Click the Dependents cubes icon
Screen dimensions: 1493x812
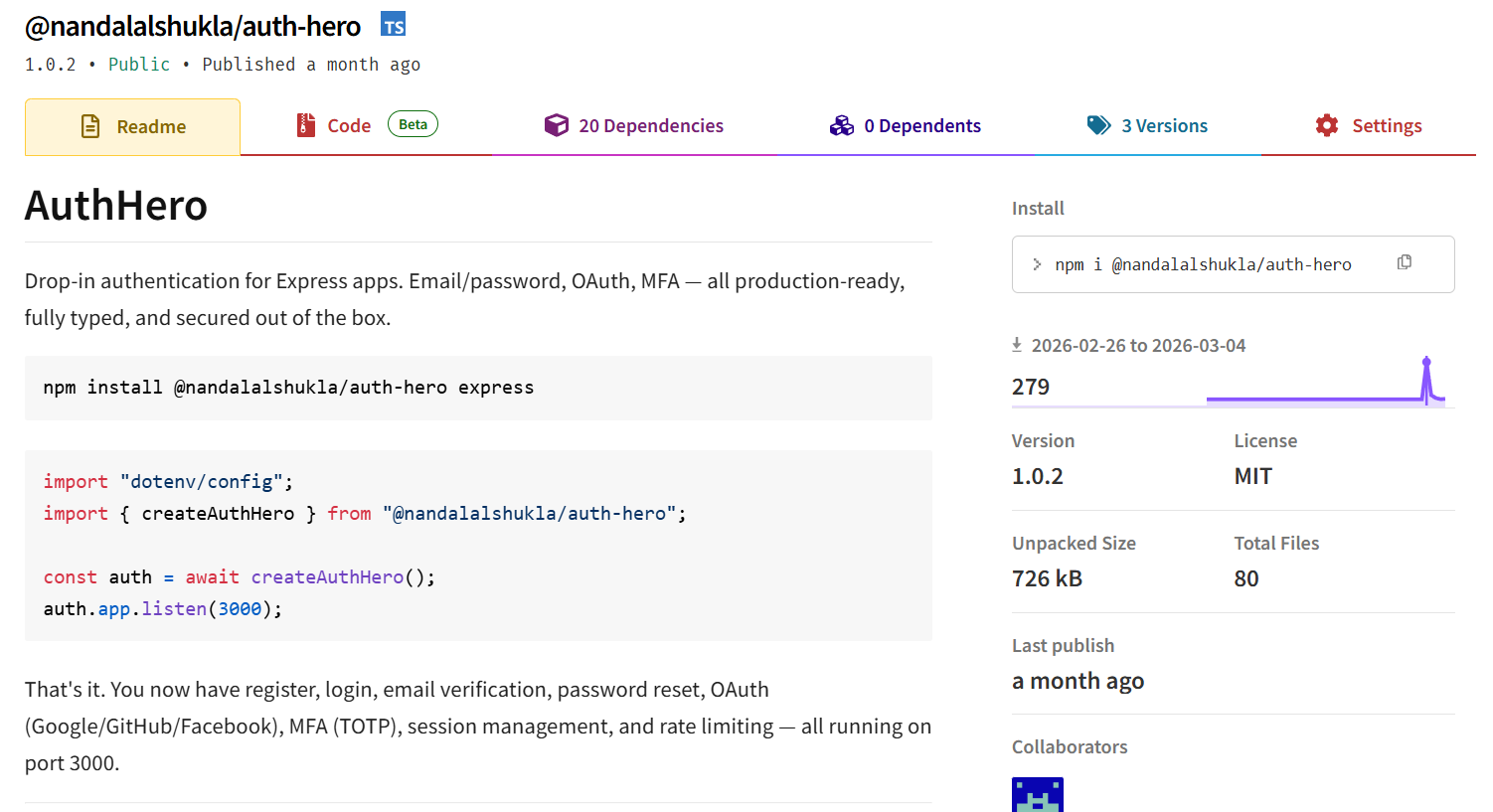(842, 125)
